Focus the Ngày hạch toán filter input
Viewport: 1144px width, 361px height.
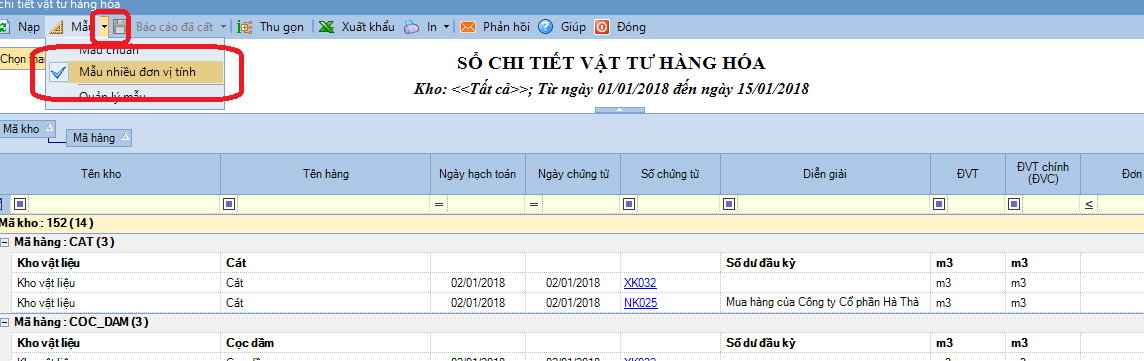coord(486,203)
